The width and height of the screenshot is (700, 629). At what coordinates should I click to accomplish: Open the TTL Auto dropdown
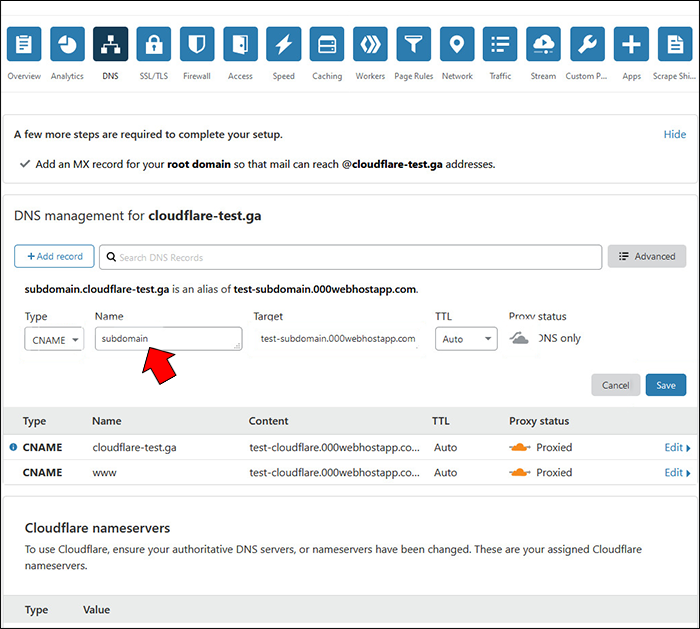pyautogui.click(x=466, y=339)
